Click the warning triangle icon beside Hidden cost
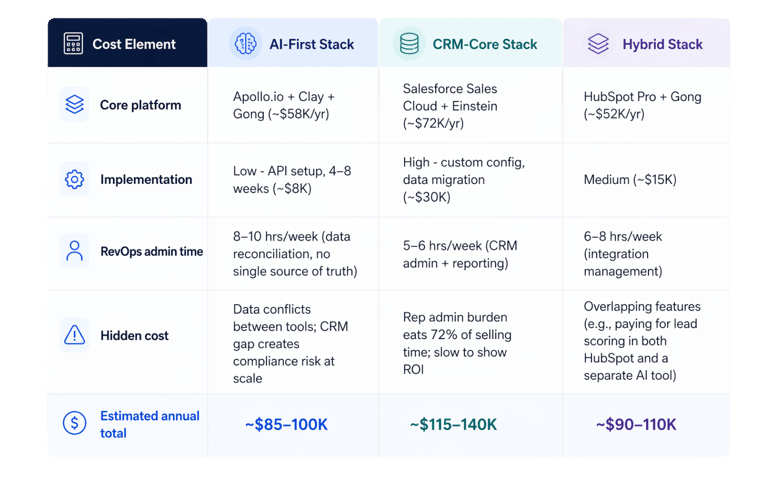The image size is (768, 487). pos(73,336)
